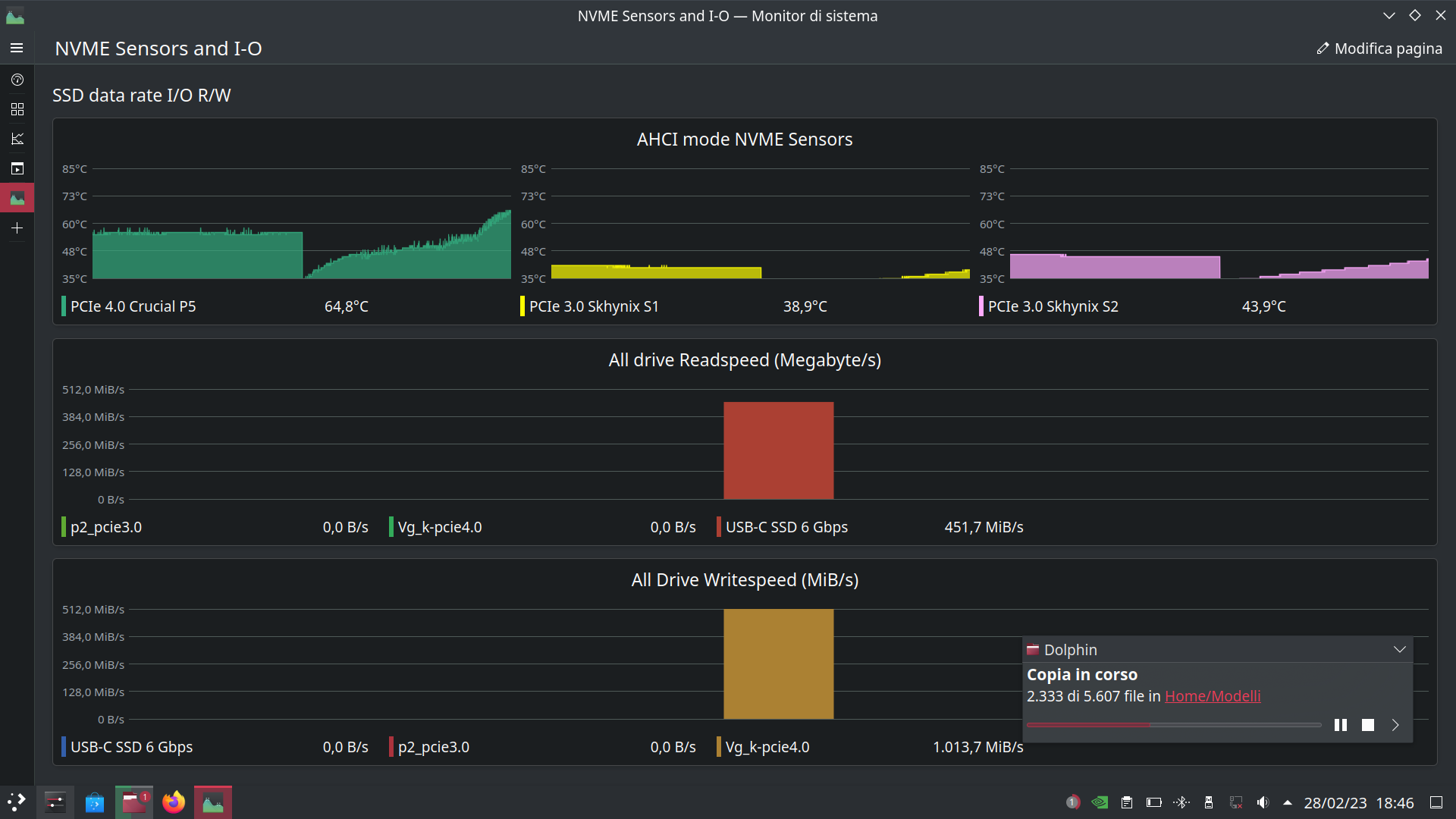
Task: Expand copy job details arrow
Action: 1395,725
